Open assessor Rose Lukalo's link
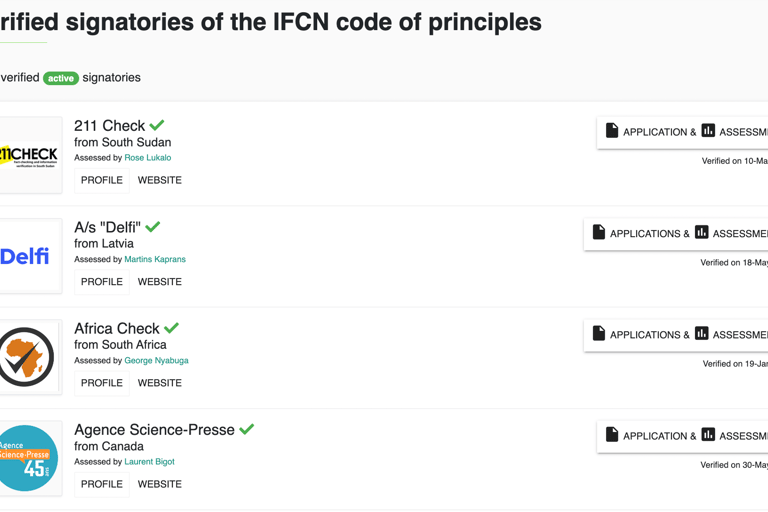The width and height of the screenshot is (768, 512). (x=148, y=158)
